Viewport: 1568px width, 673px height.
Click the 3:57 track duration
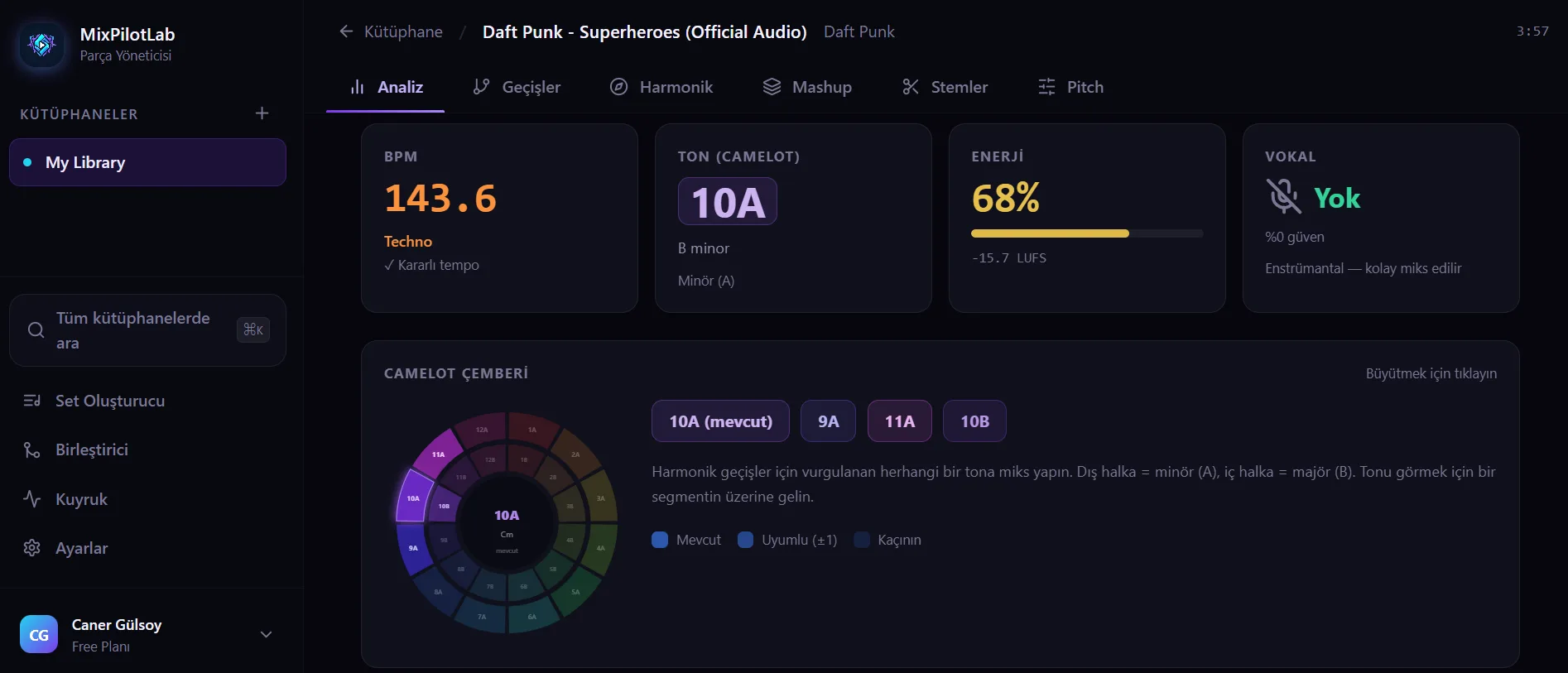point(1532,31)
